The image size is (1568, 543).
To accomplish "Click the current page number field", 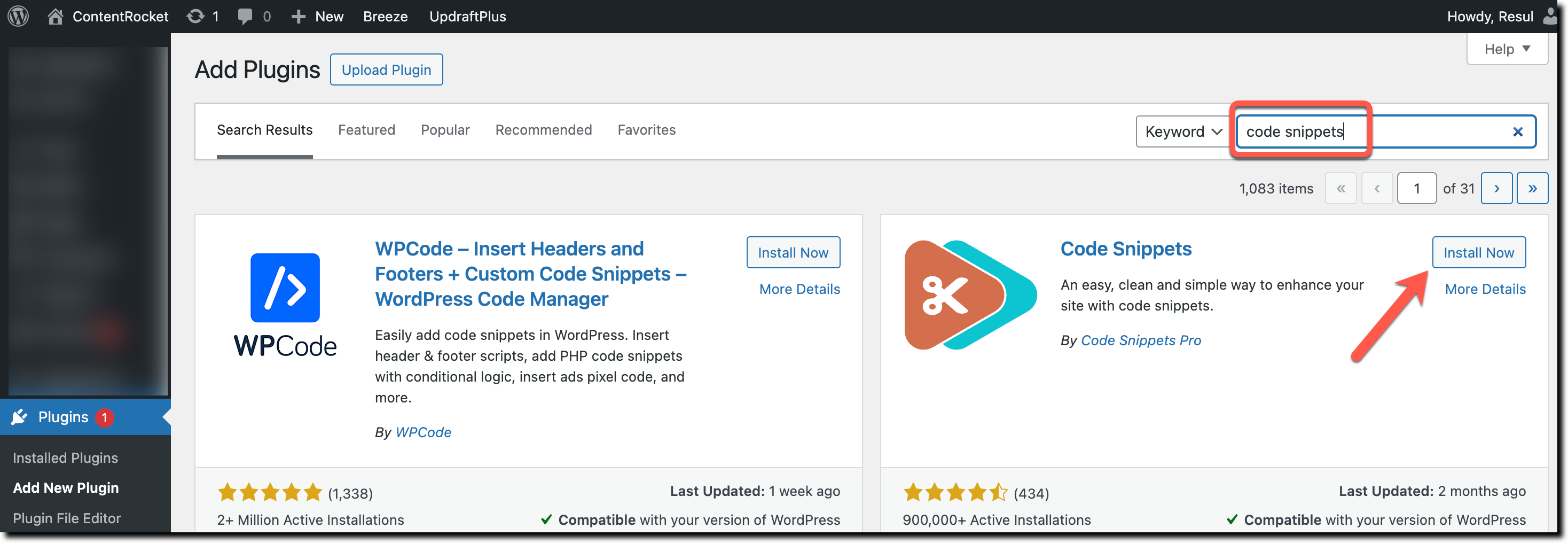I will pos(1416,188).
